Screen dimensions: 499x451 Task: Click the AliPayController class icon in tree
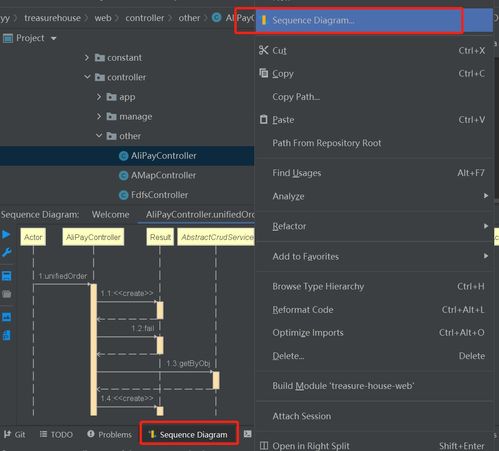pos(123,156)
